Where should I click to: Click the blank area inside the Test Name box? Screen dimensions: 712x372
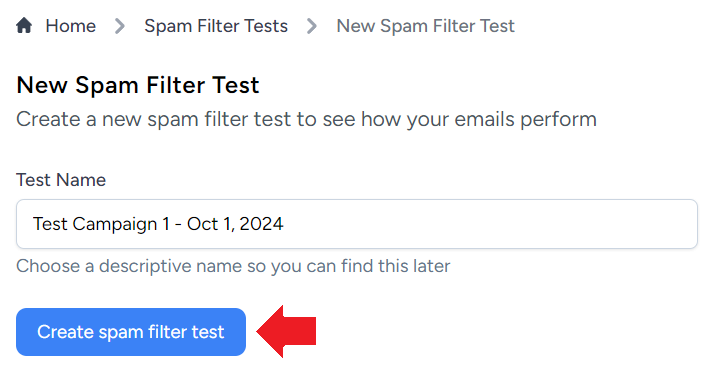(x=490, y=224)
